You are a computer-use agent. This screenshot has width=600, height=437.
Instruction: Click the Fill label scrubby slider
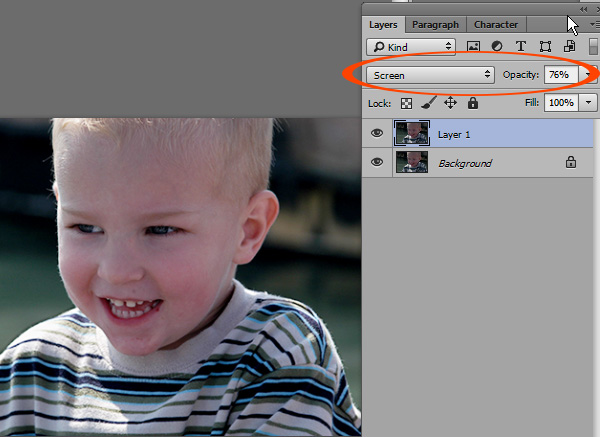coord(532,102)
